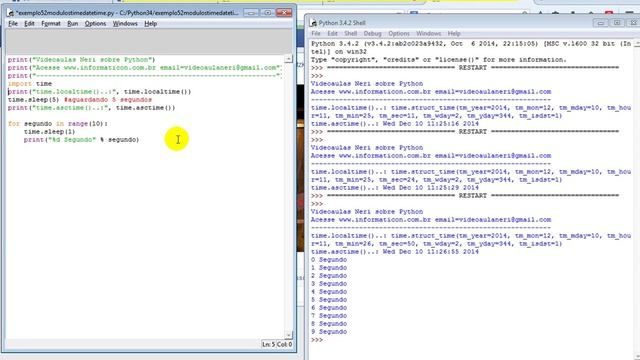Open File menu in editor window
The image size is (640, 360).
point(13,24)
